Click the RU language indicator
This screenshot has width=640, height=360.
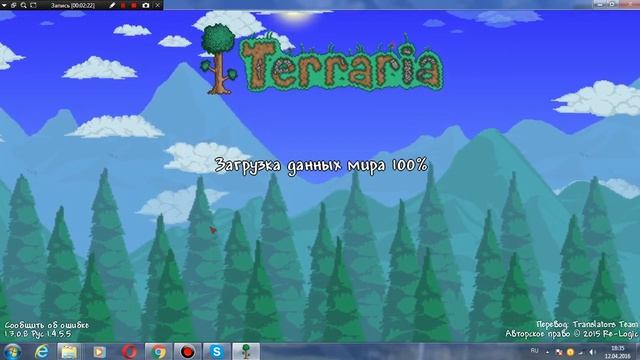[x=534, y=351]
